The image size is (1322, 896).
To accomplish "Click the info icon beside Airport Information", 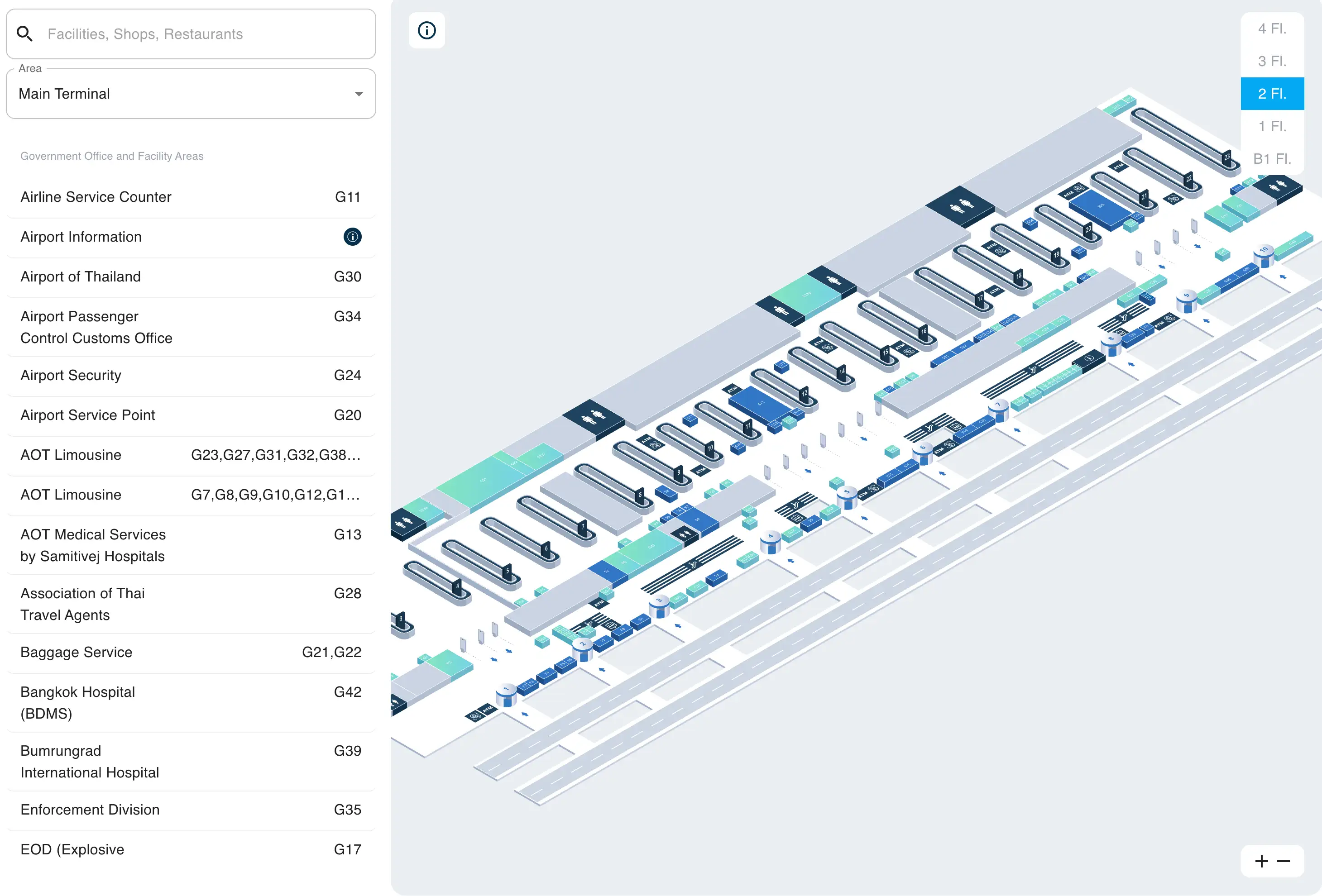I will point(352,237).
